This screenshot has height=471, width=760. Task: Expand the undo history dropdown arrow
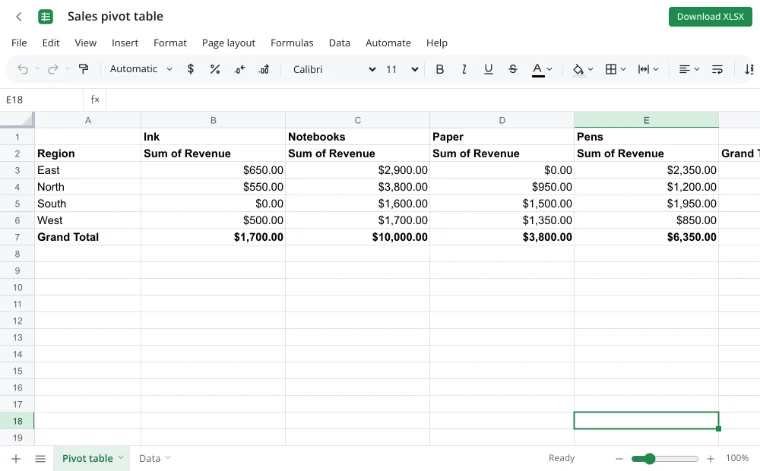(x=37, y=69)
